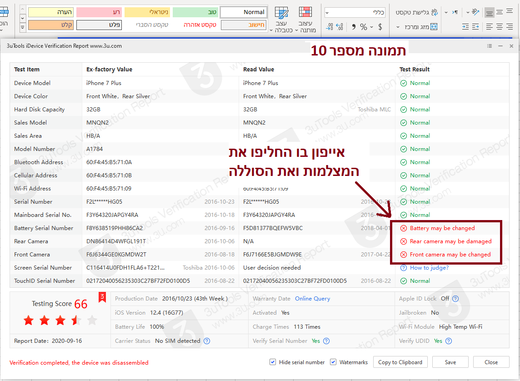Click the text direction icon
Image resolution: width=520 pixels, height=381 pixels.
click(455, 12)
